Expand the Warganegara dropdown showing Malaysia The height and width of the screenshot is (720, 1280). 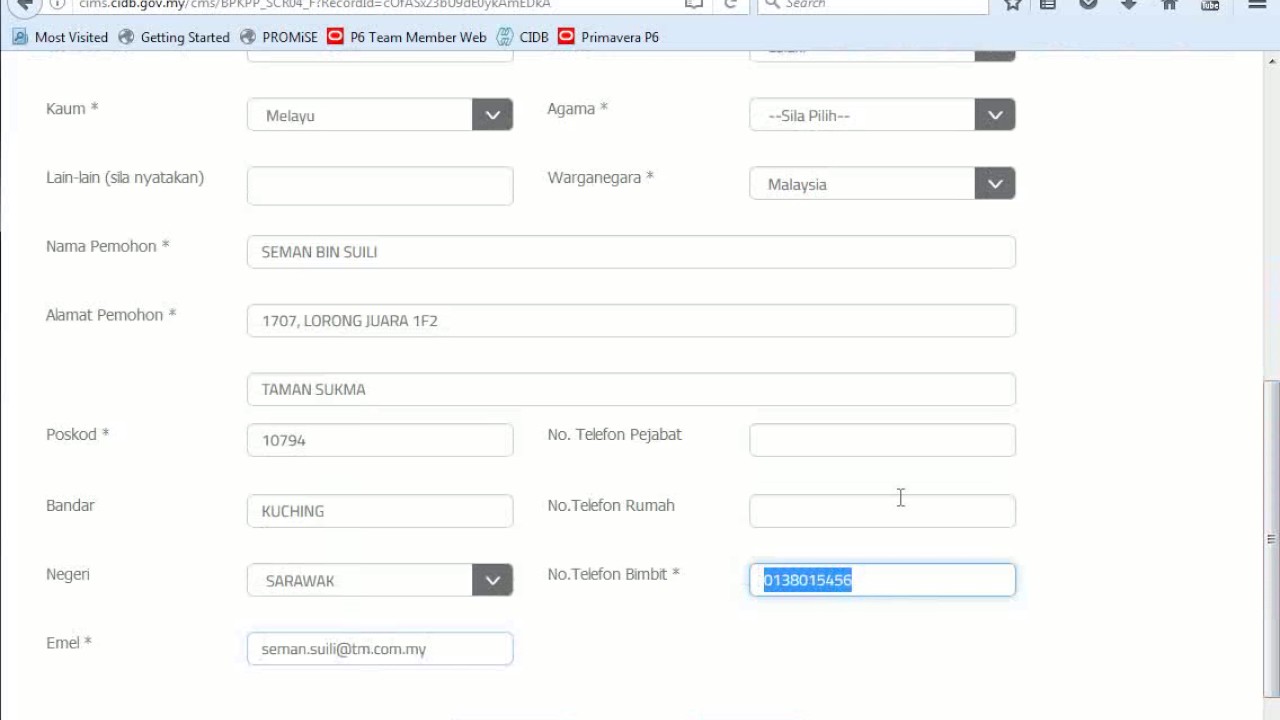click(x=882, y=184)
